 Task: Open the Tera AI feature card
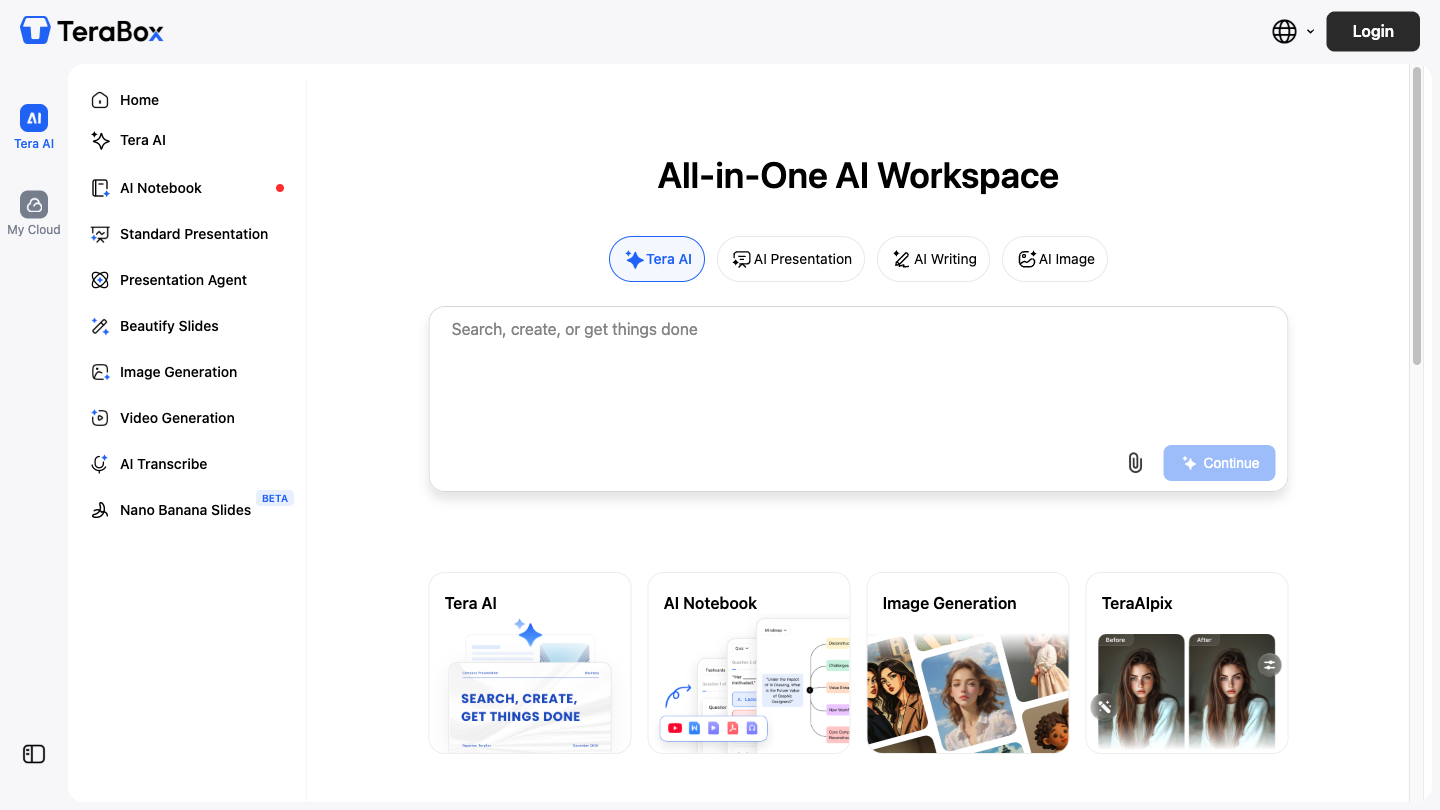(530, 662)
